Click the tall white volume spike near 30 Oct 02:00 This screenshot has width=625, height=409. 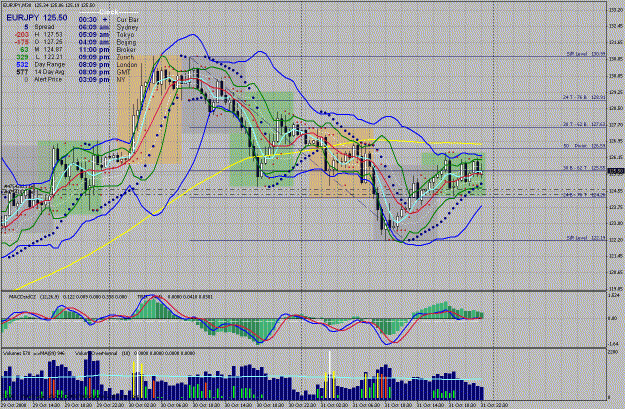138,376
